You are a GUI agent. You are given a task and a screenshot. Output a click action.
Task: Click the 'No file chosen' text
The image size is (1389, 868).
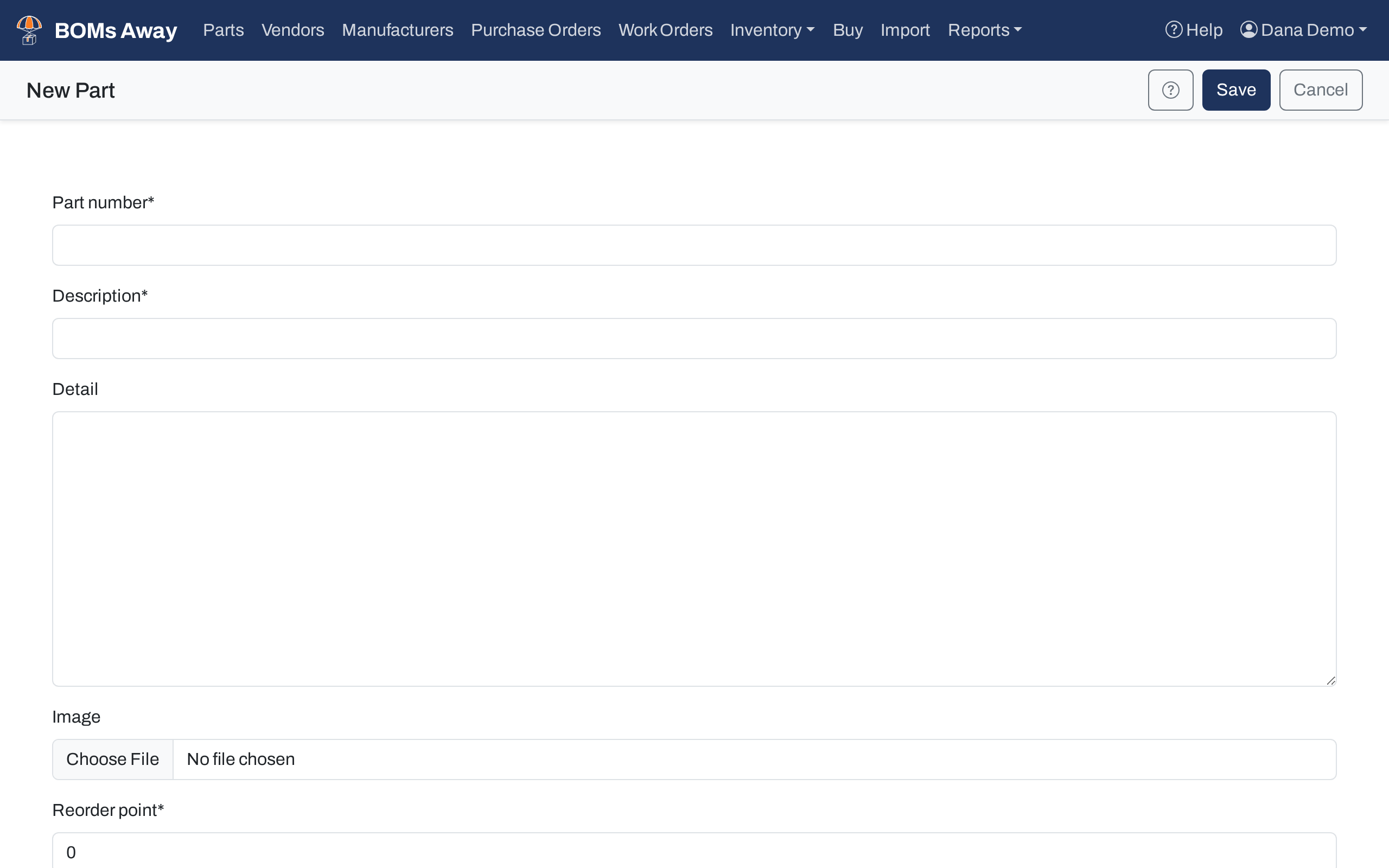[240, 759]
